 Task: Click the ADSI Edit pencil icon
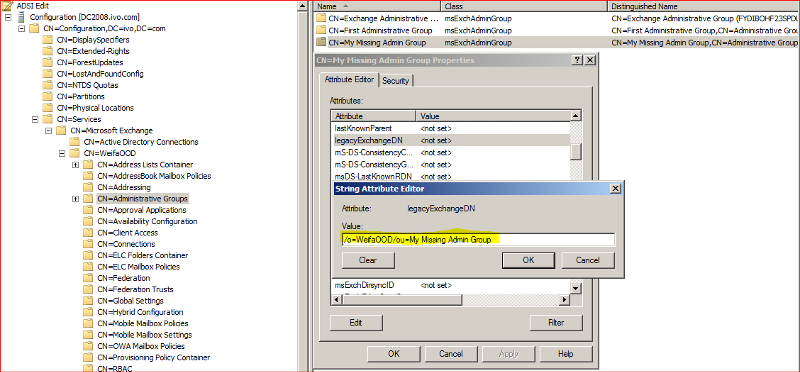click(8, 6)
